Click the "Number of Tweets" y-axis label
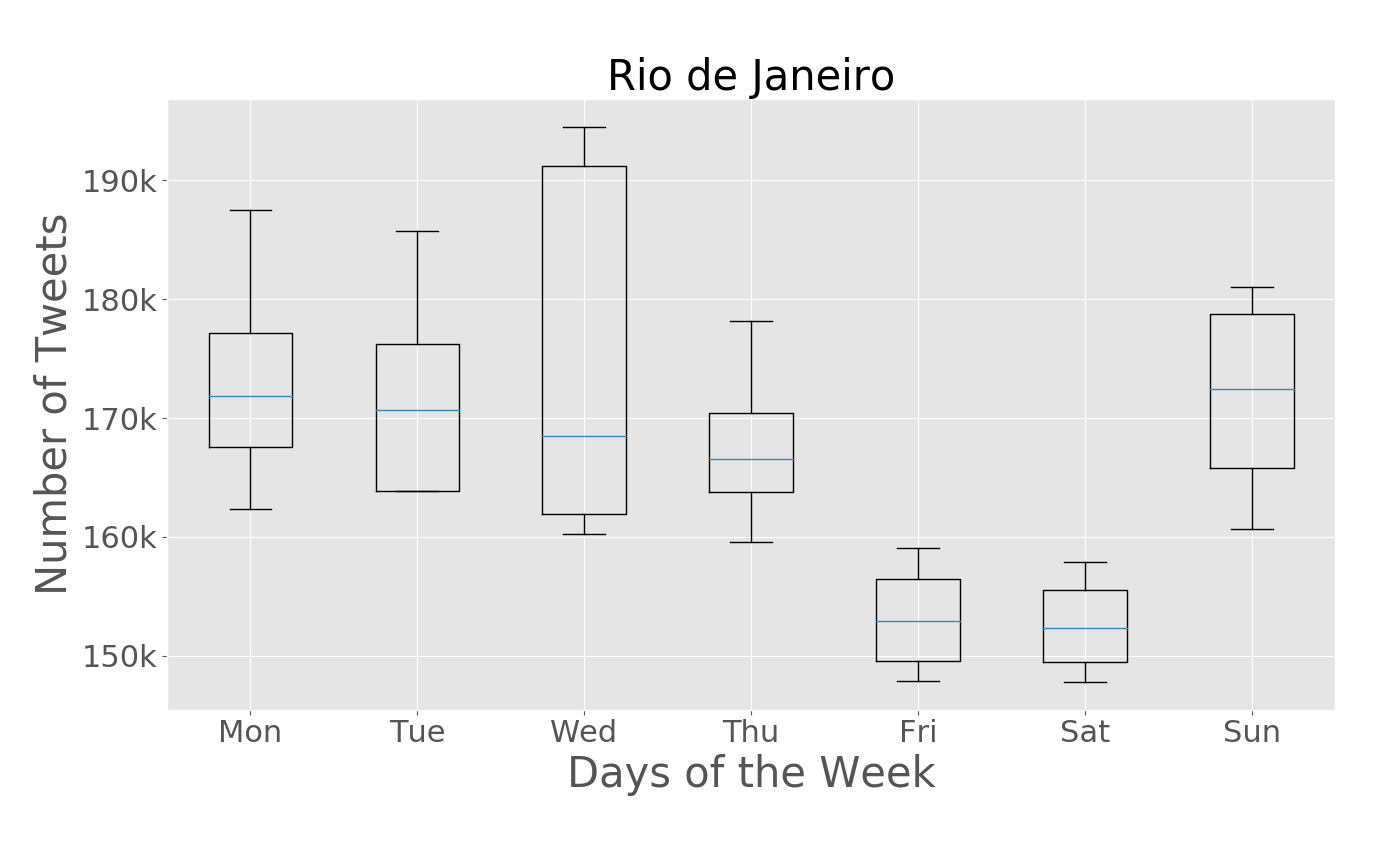The width and height of the screenshot is (1375, 842). [52, 403]
